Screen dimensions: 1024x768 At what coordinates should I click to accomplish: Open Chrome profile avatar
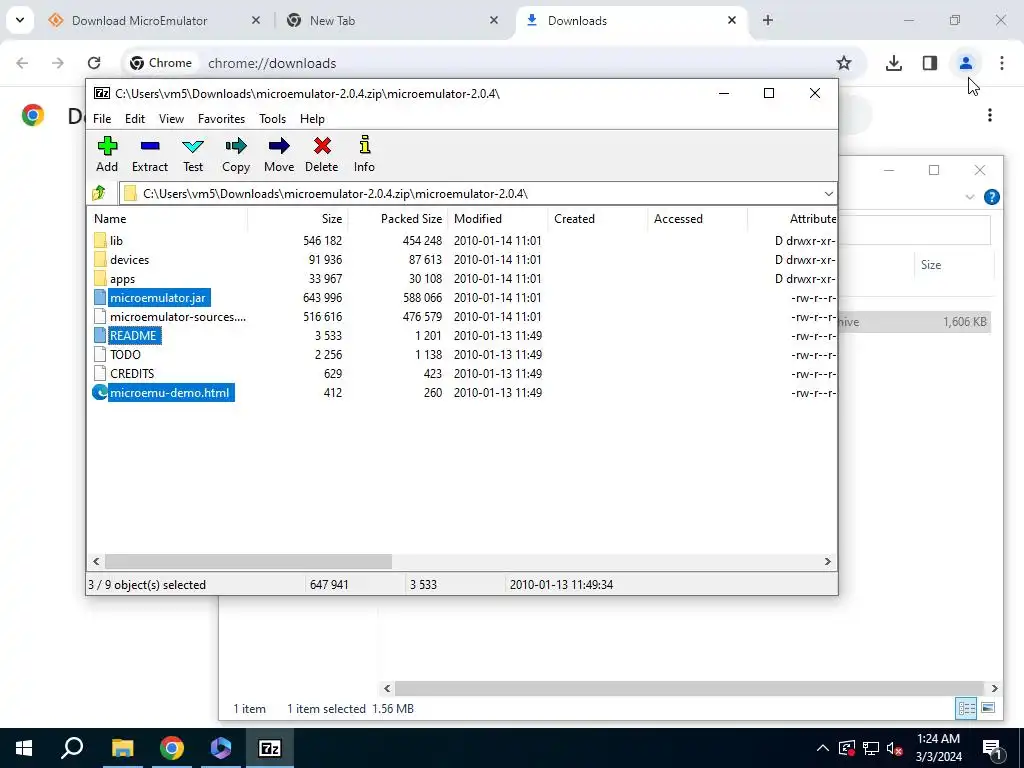[965, 63]
